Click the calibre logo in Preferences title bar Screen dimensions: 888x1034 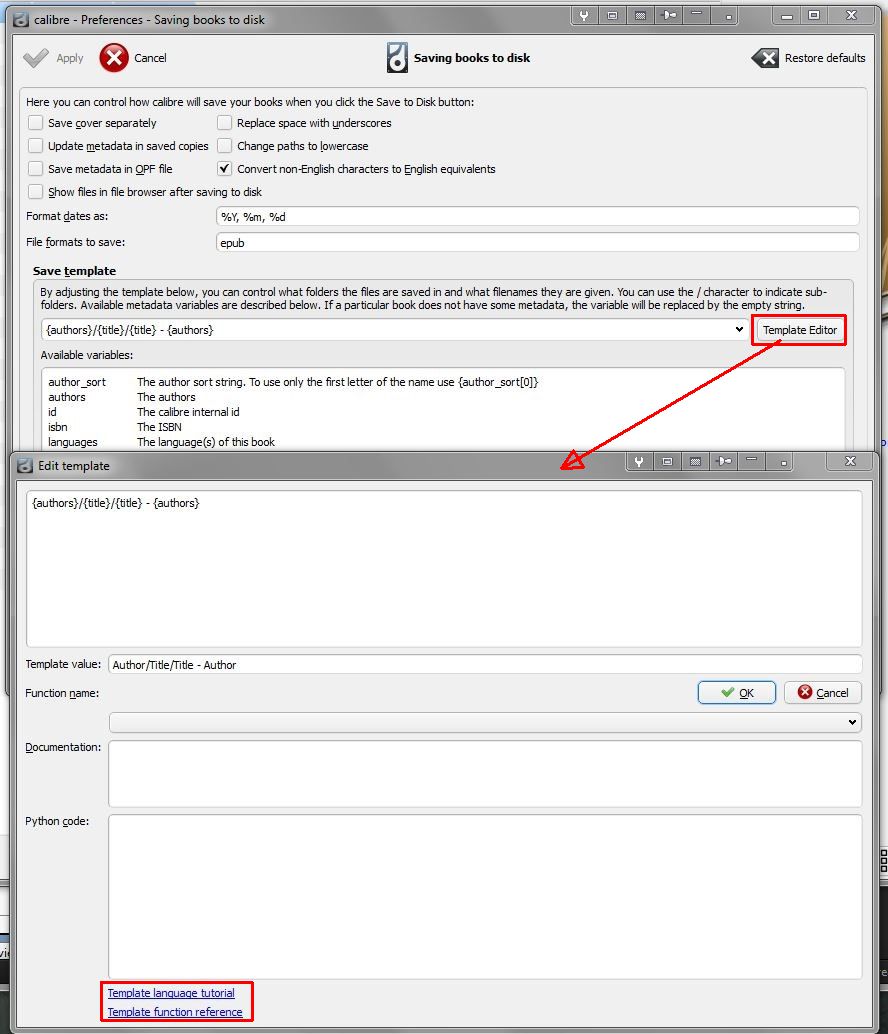(x=21, y=20)
